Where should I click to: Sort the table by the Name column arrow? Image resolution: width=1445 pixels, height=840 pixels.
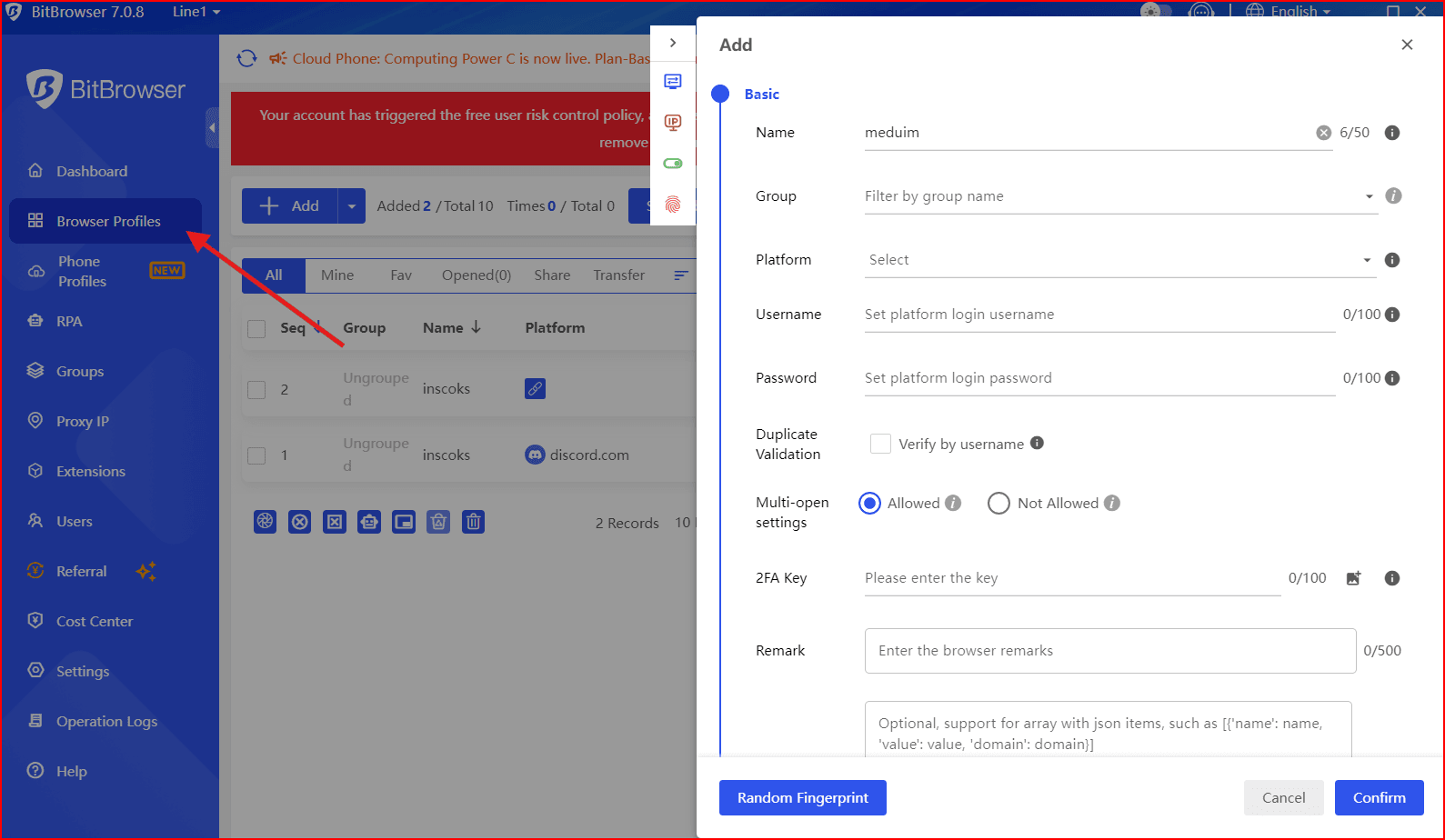pos(476,327)
